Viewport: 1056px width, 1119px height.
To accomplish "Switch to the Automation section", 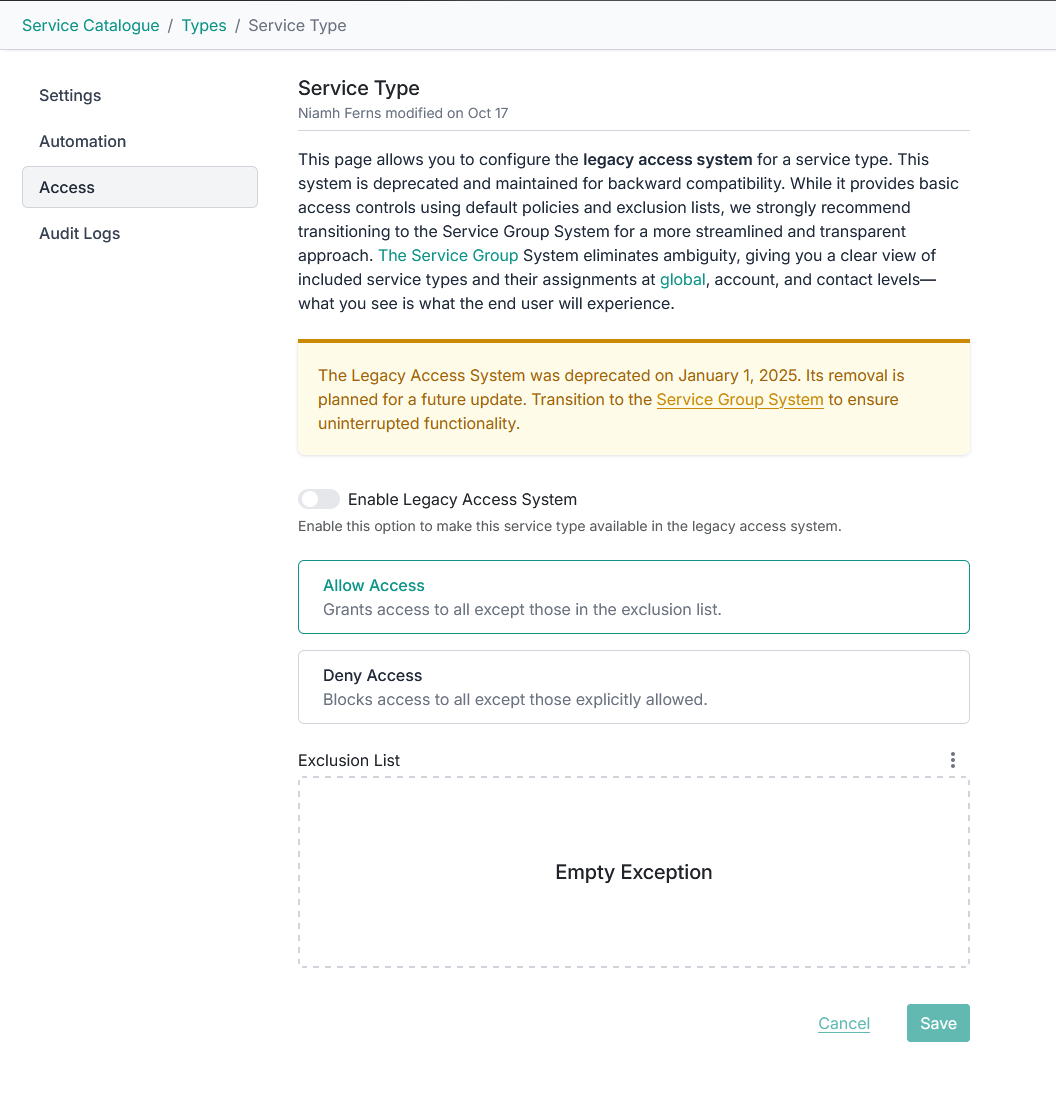I will 82,141.
